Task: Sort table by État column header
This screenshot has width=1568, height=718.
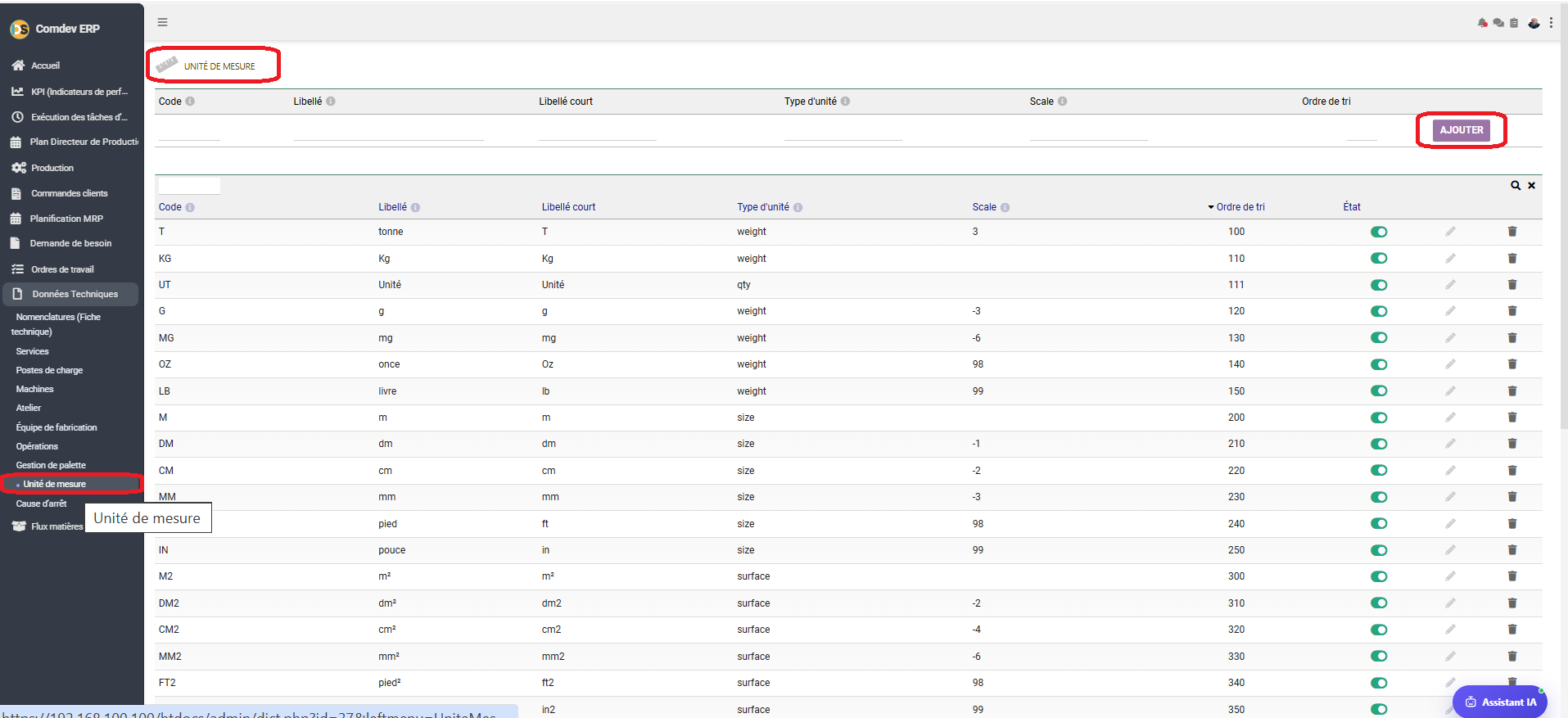Action: click(x=1352, y=207)
